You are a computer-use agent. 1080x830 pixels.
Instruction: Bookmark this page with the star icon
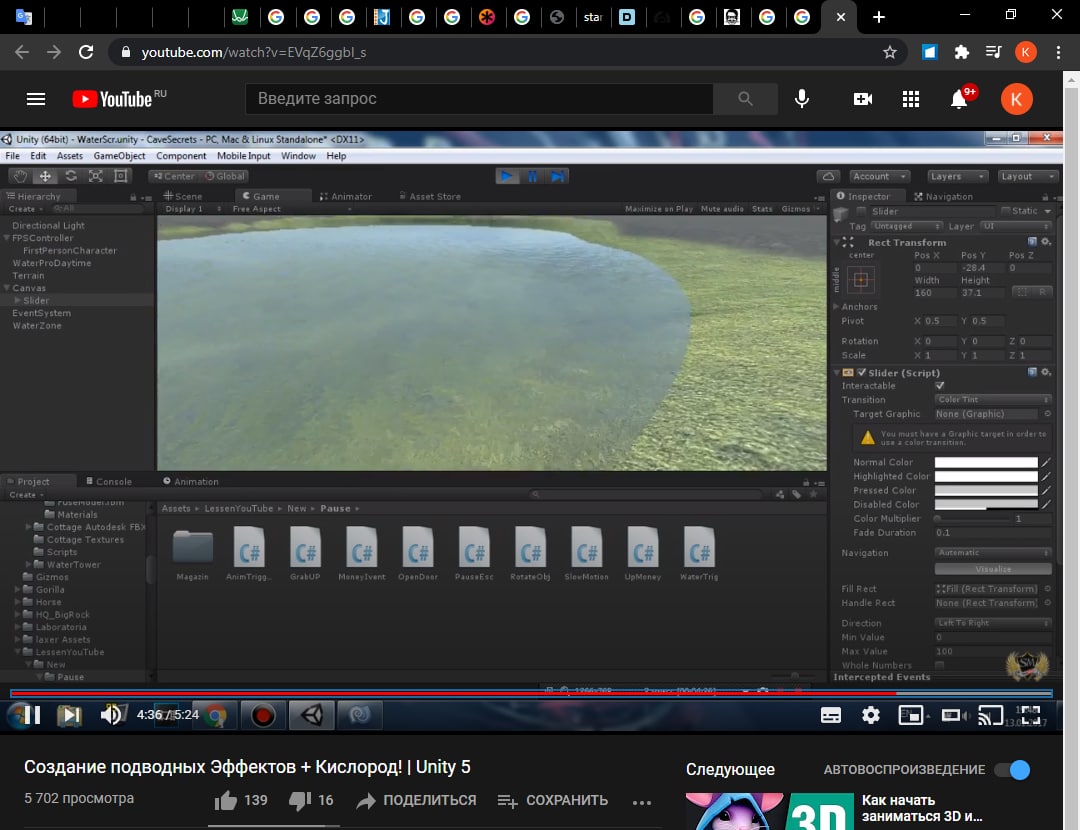(x=889, y=52)
